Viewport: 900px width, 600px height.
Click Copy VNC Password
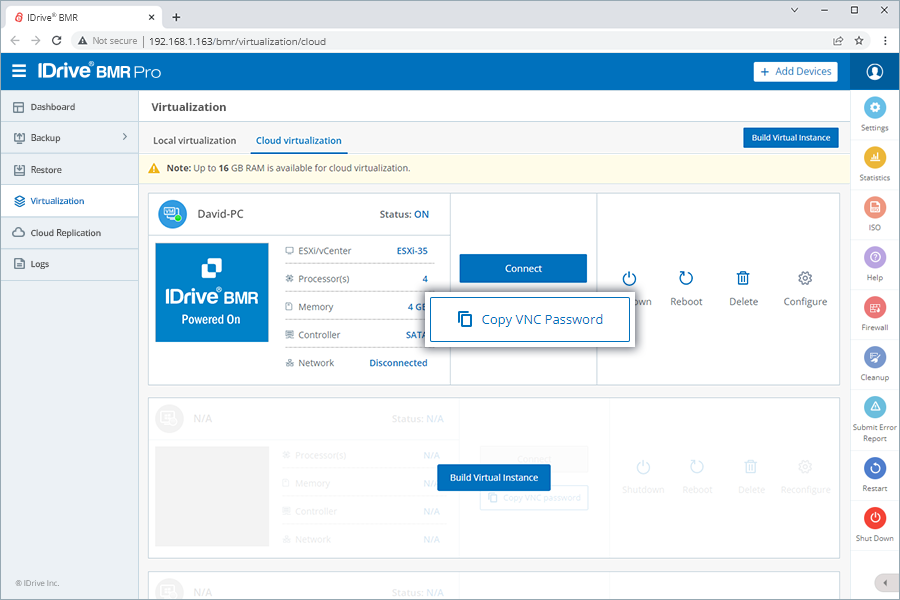pyautogui.click(x=530, y=319)
